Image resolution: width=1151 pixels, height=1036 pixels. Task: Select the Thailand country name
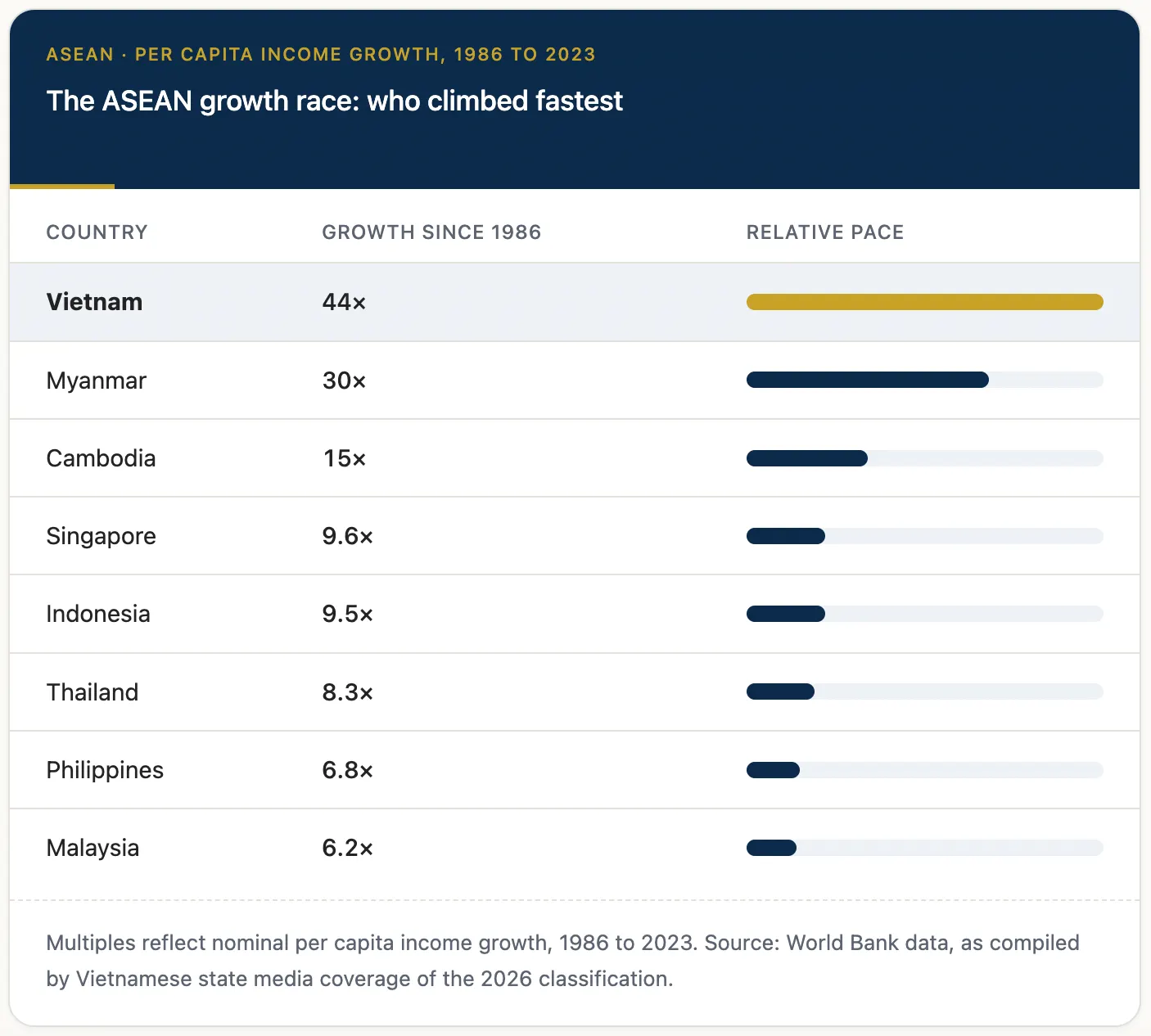tap(93, 692)
